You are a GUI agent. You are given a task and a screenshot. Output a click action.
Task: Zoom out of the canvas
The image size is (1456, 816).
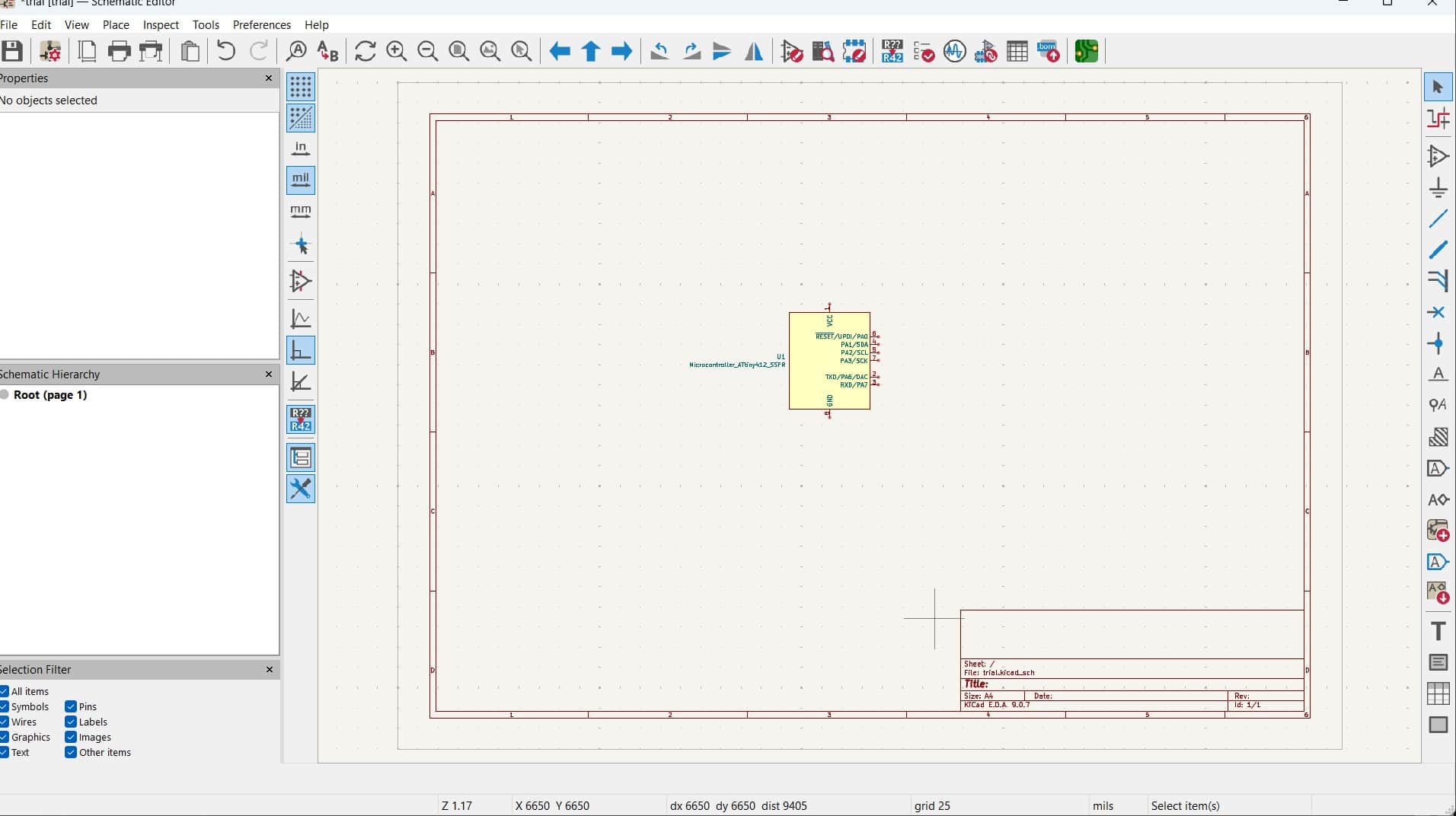point(428,51)
